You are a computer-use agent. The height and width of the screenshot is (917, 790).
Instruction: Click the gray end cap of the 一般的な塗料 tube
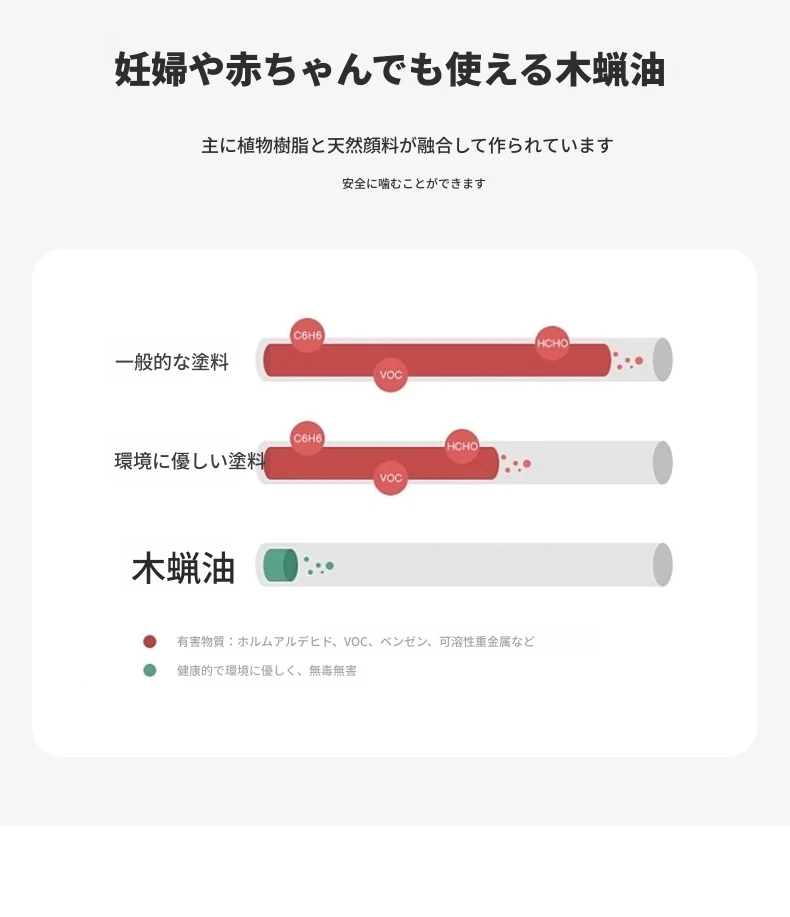[x=662, y=360]
